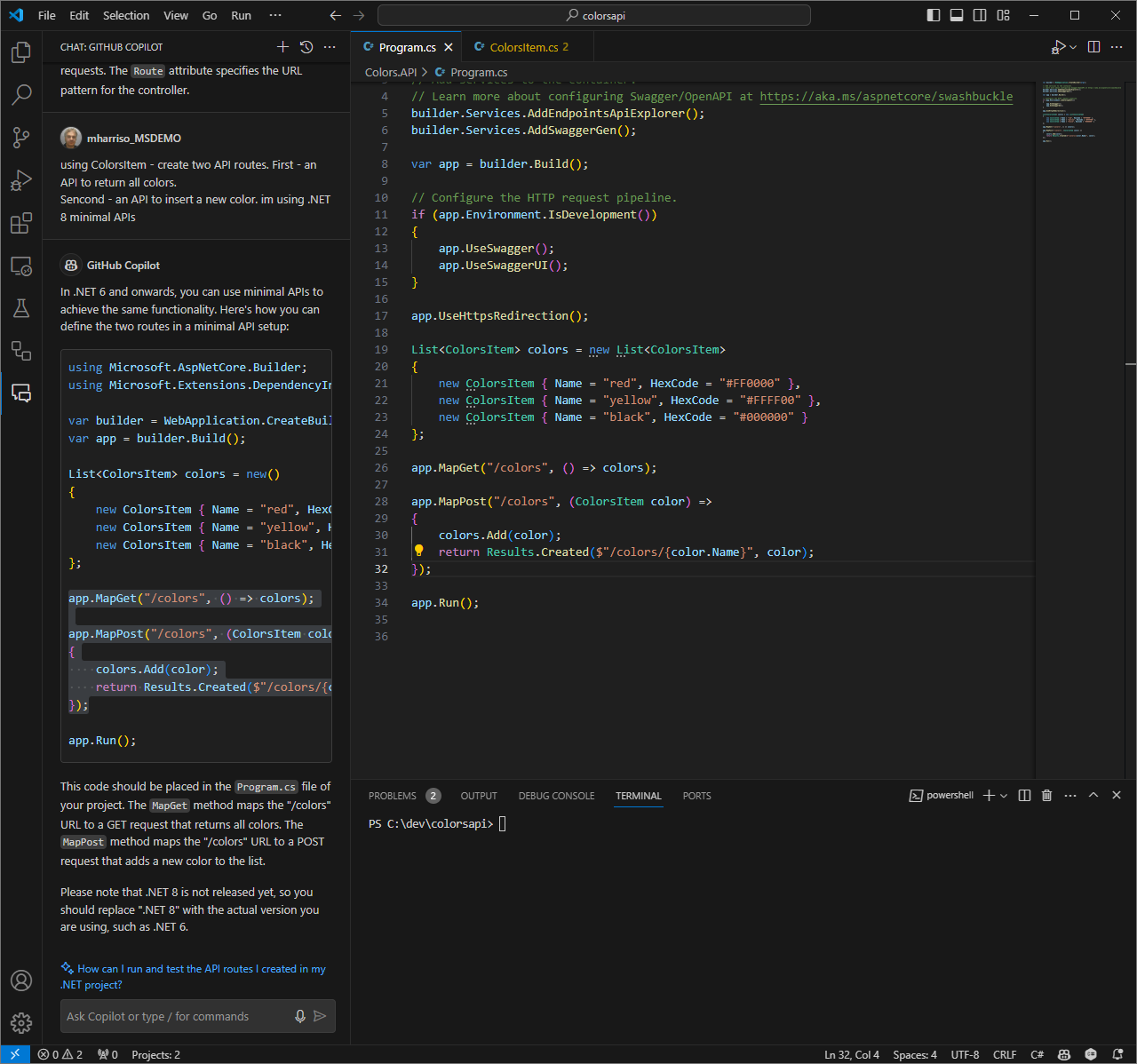
Task: Open the File menu
Action: (x=47, y=15)
